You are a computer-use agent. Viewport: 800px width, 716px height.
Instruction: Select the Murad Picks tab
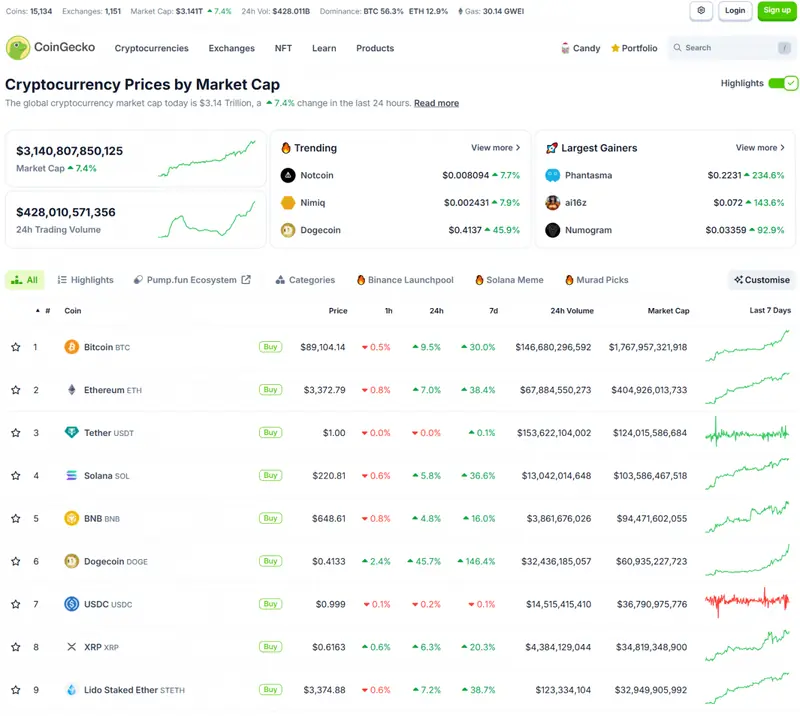click(596, 280)
